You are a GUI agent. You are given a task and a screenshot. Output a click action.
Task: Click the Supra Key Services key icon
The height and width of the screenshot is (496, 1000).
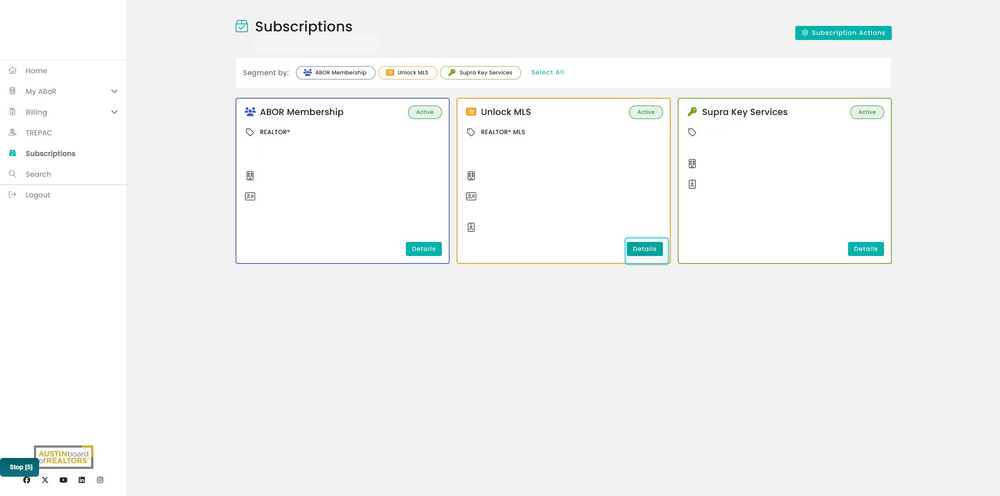(692, 112)
